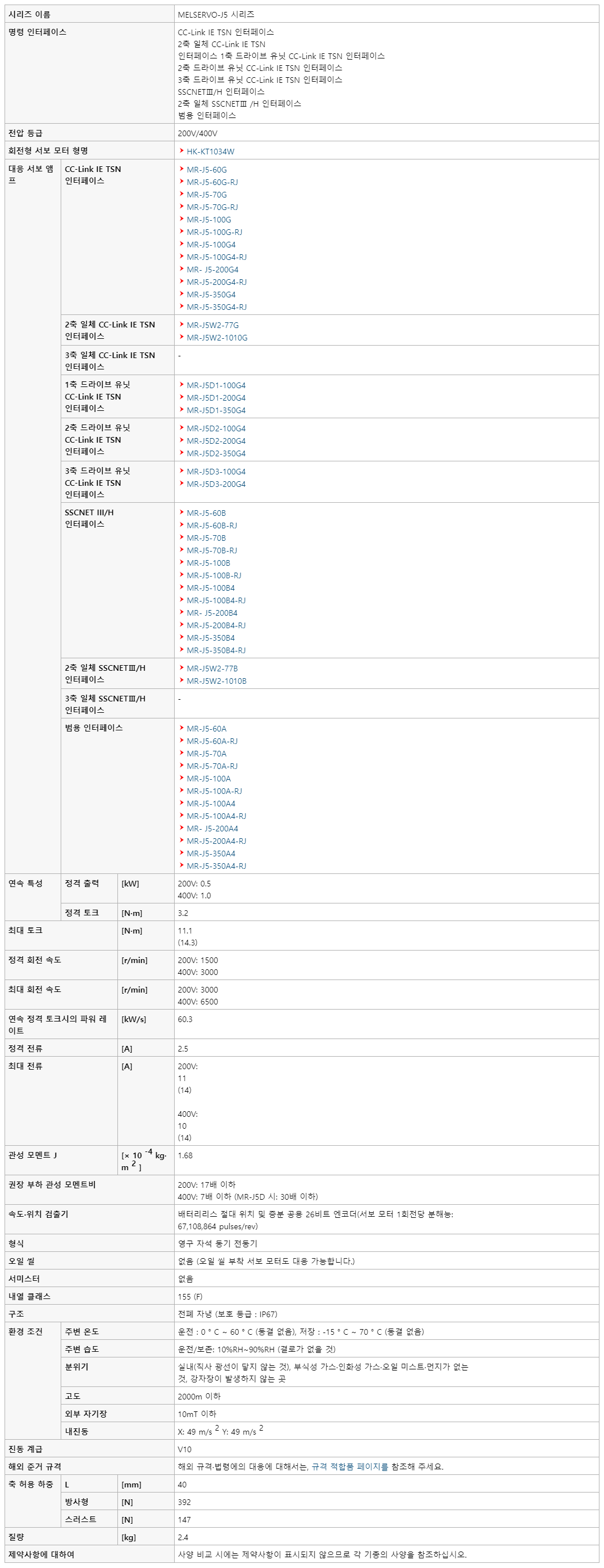Click the MR-J5-70G link
This screenshot has height=1568, width=604.
point(206,195)
